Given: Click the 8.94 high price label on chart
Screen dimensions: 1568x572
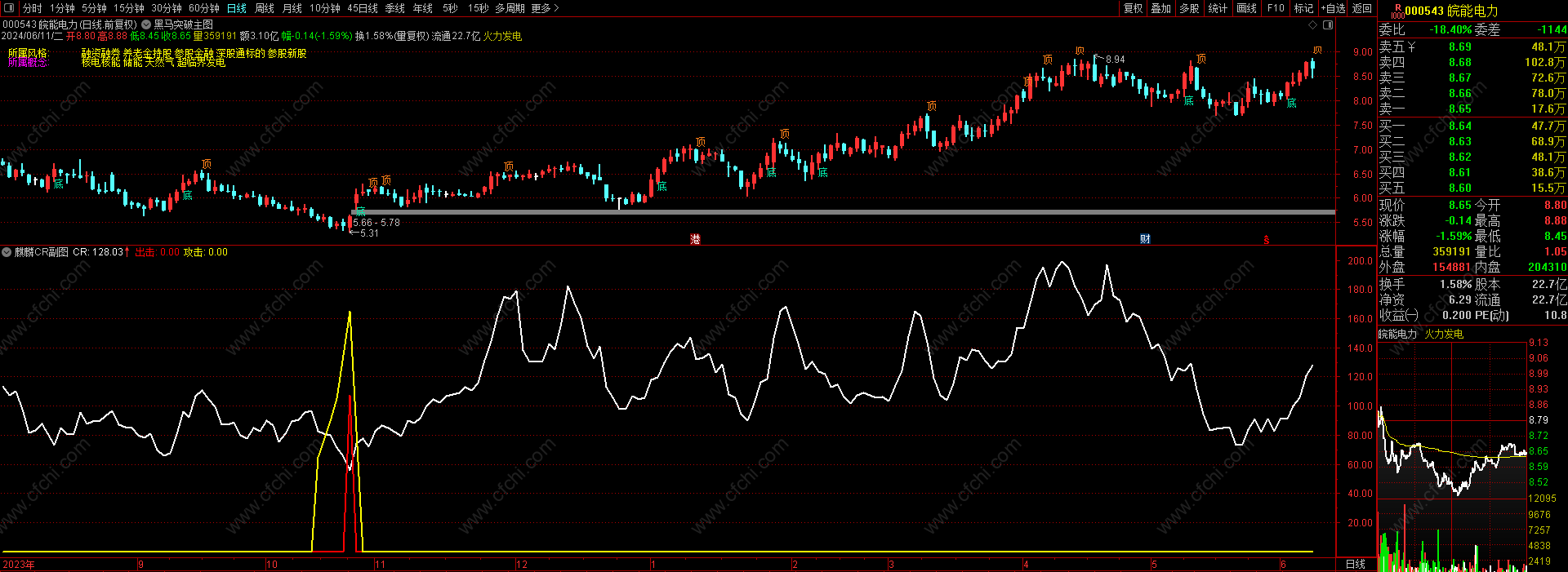Looking at the screenshot, I should click(x=1115, y=60).
